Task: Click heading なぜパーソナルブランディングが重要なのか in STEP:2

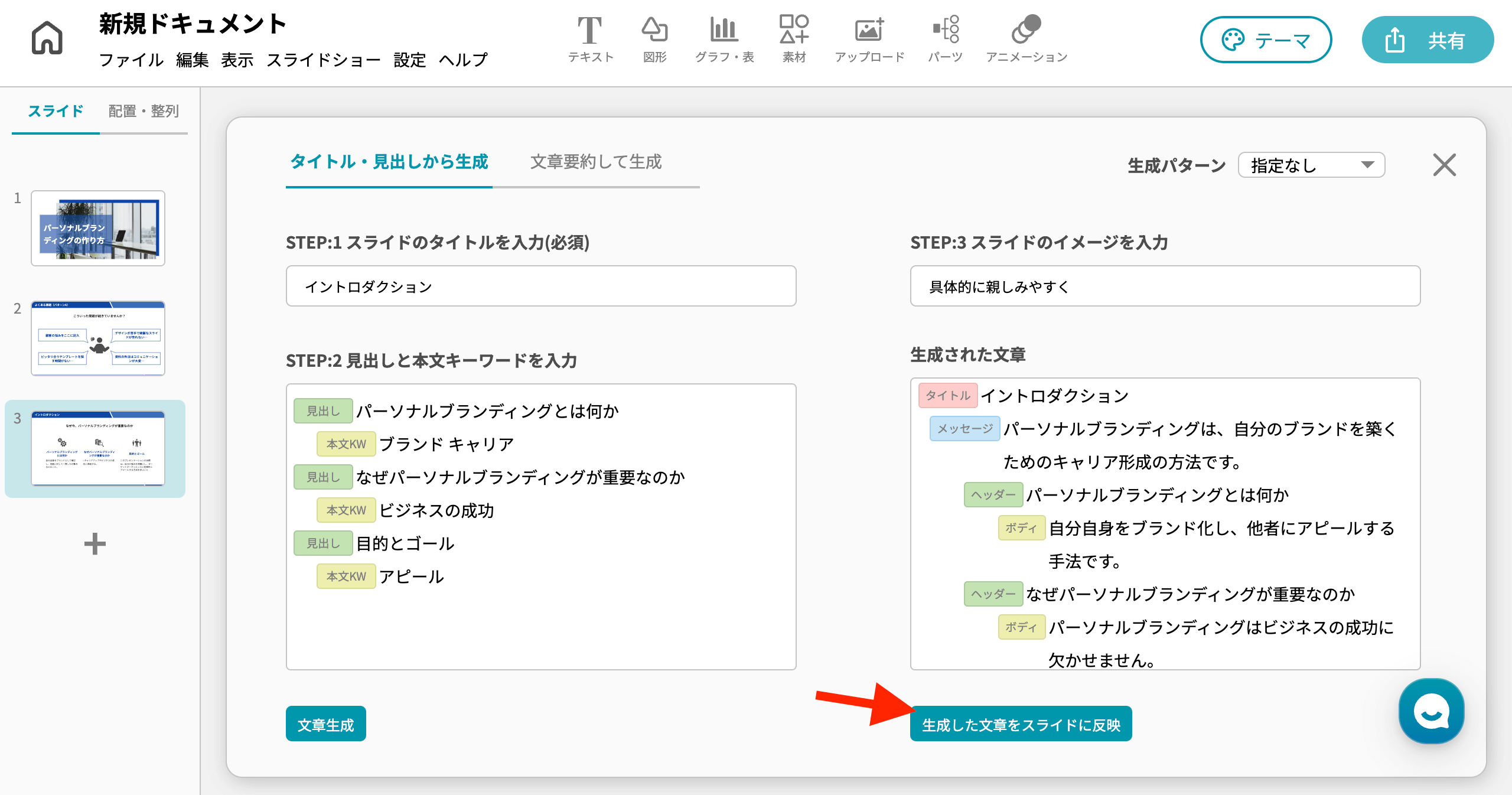Action: (520, 477)
